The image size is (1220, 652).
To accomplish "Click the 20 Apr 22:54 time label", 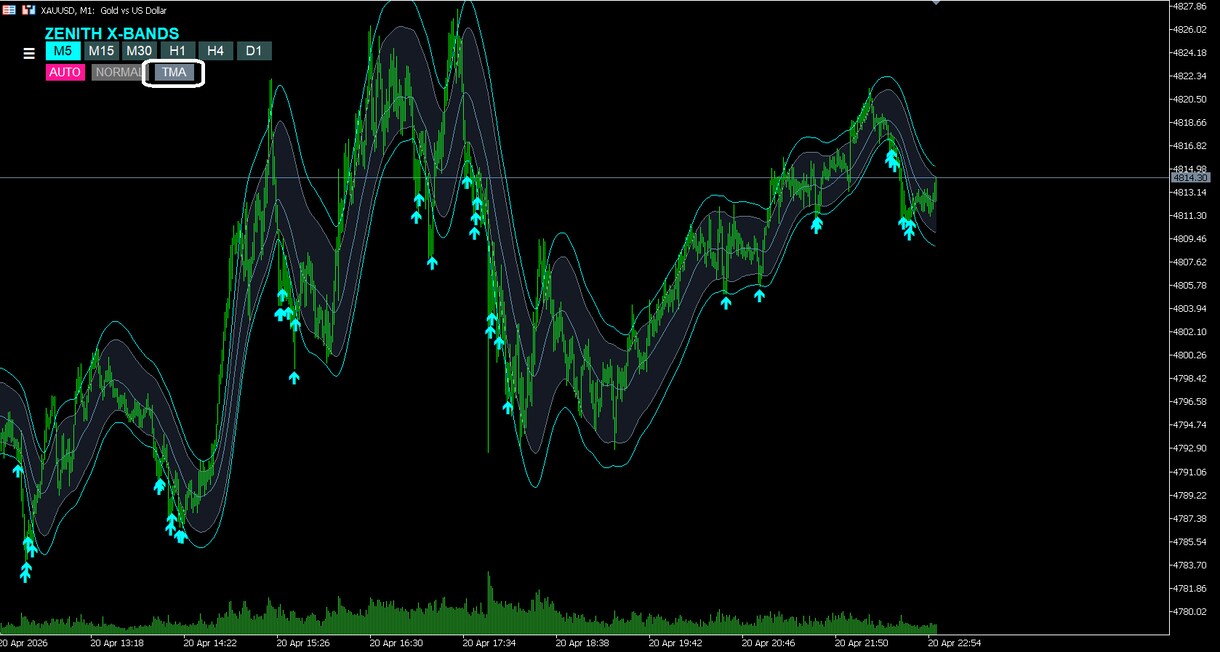I will (955, 643).
